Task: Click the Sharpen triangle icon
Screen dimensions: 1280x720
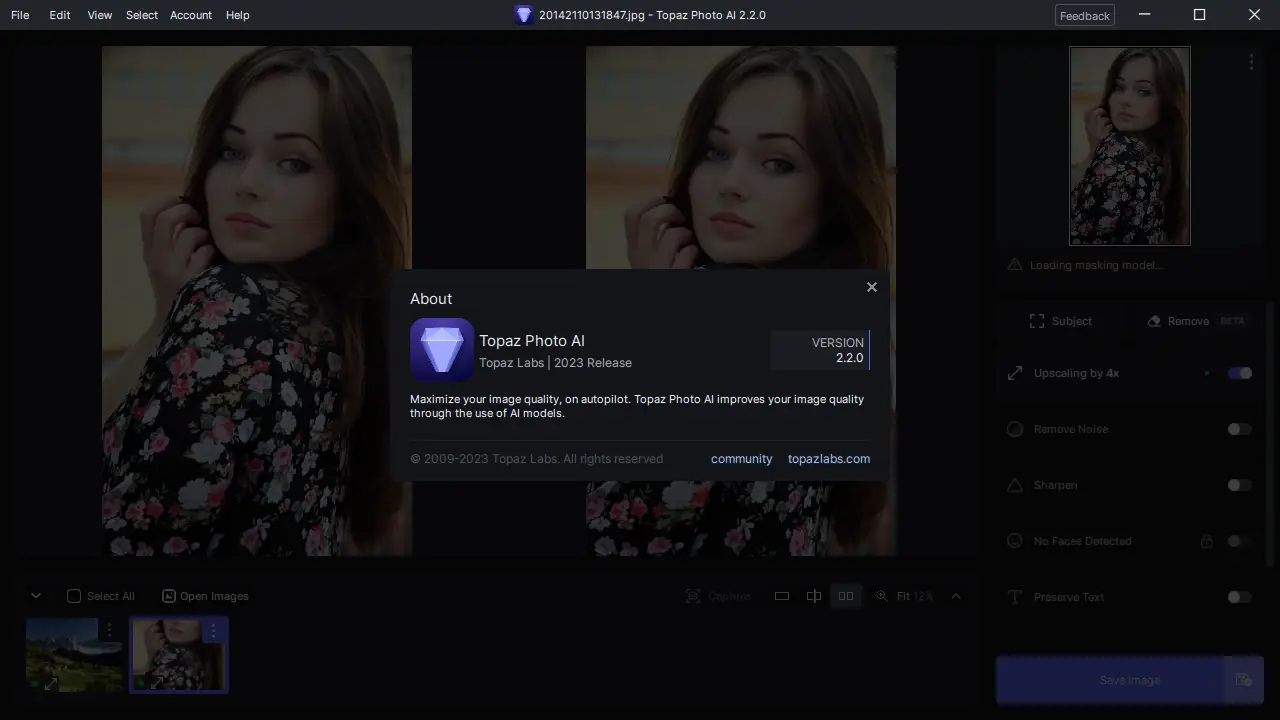Action: coord(1015,485)
